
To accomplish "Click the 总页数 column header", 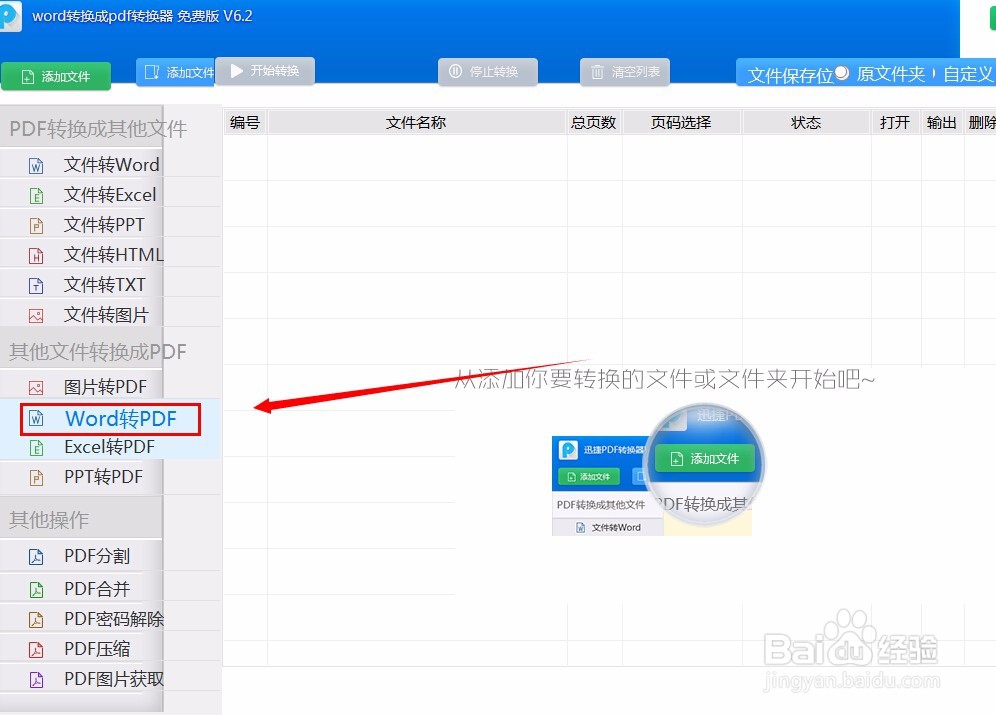I will pos(594,122).
